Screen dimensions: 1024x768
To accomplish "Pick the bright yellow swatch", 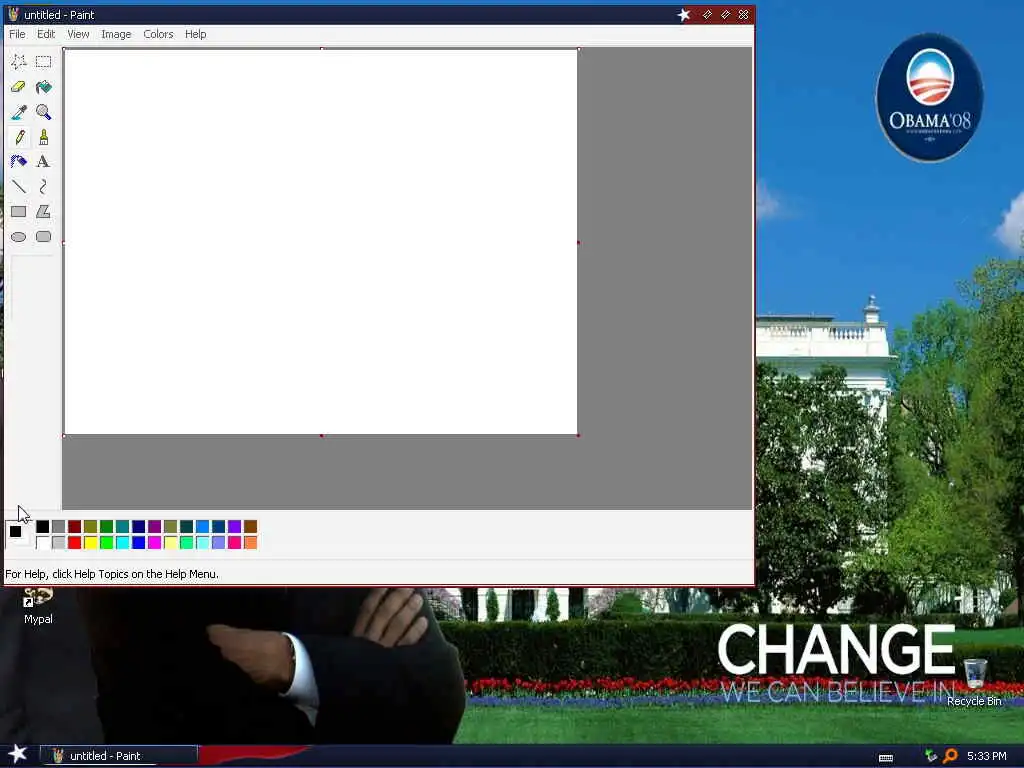I will (90, 543).
